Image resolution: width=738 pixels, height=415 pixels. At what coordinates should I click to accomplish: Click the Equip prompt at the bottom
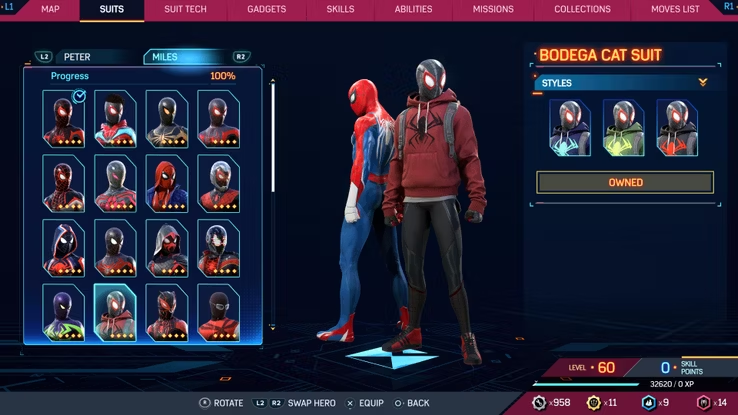coord(366,403)
